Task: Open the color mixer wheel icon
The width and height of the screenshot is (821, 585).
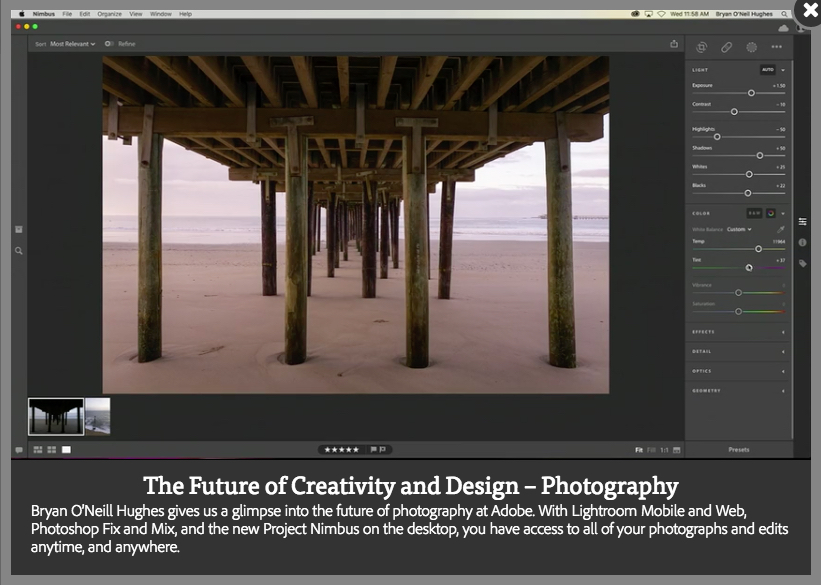Action: pos(771,213)
